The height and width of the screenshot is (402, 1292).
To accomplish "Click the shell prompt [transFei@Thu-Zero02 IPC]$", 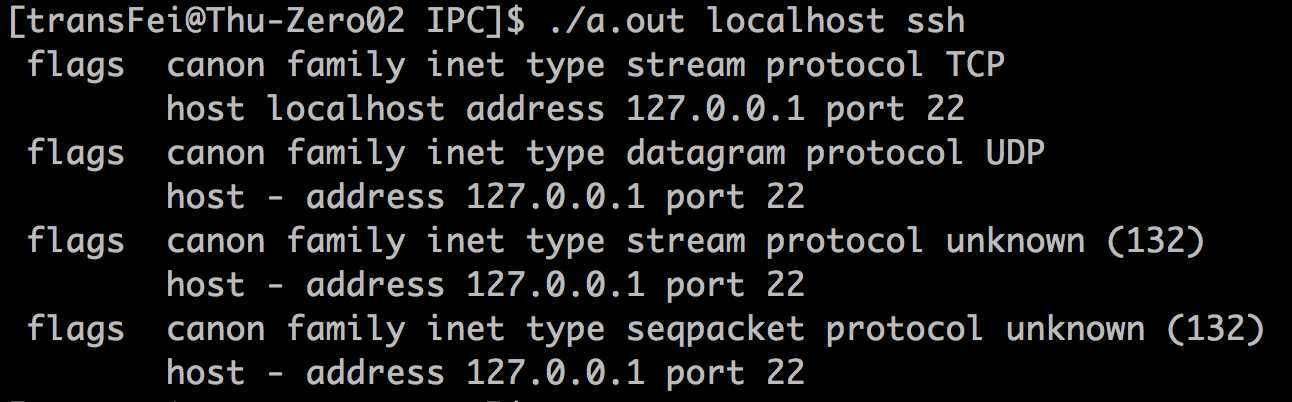I will coord(266,21).
